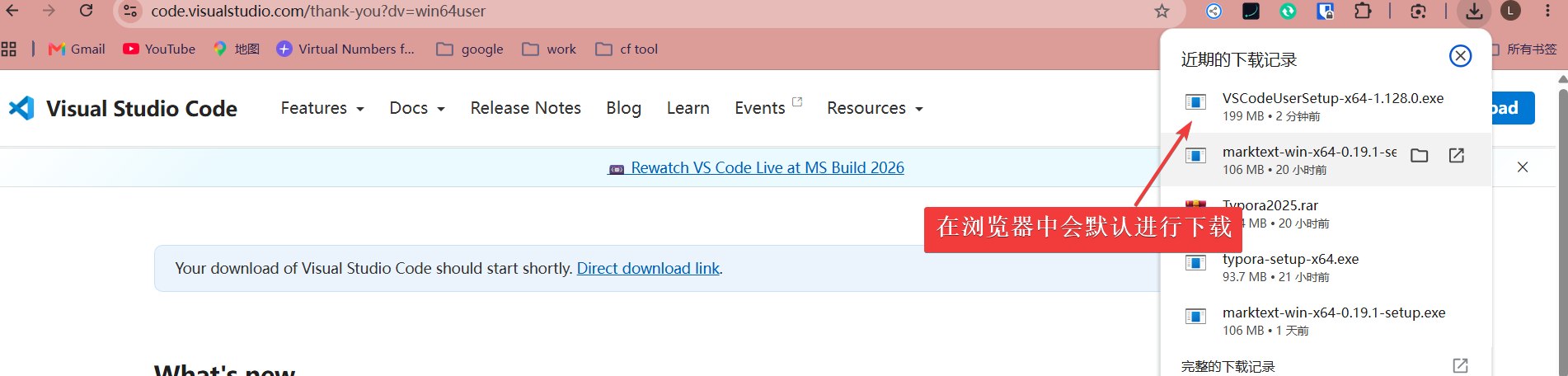Click icon of marktext downloaded 1 天前
The width and height of the screenshot is (1568, 376).
[x=1195, y=317]
